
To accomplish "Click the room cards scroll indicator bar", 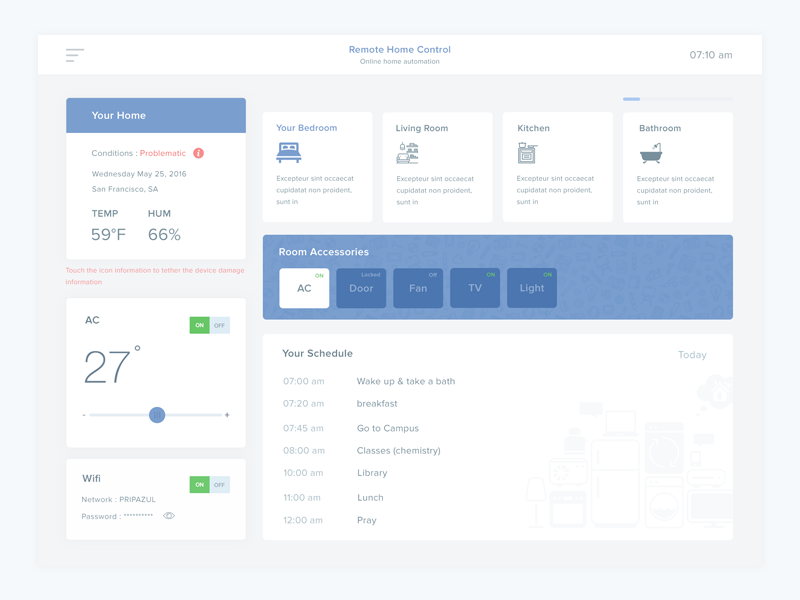I will (677, 99).
